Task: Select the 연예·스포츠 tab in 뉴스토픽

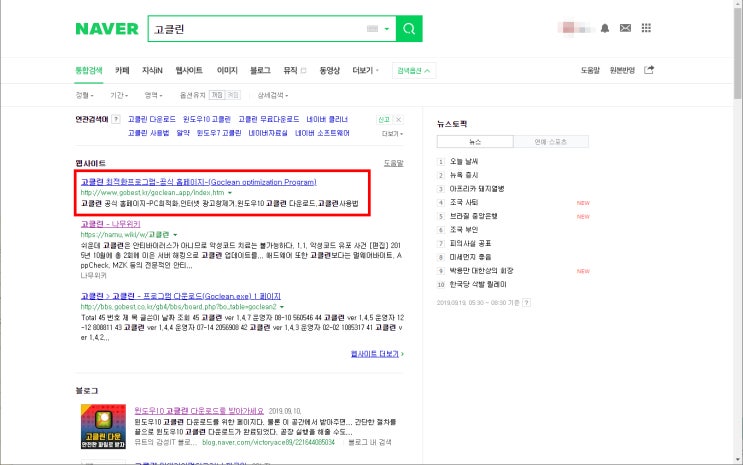Action: [x=551, y=142]
